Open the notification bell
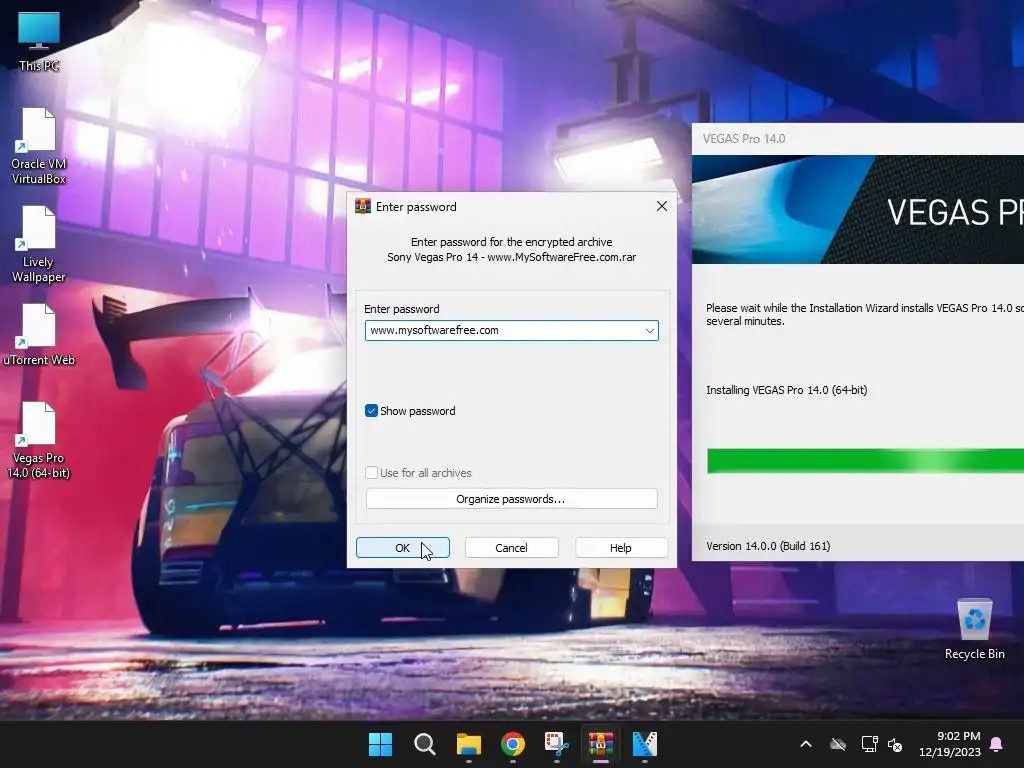The width and height of the screenshot is (1024, 768). point(997,744)
